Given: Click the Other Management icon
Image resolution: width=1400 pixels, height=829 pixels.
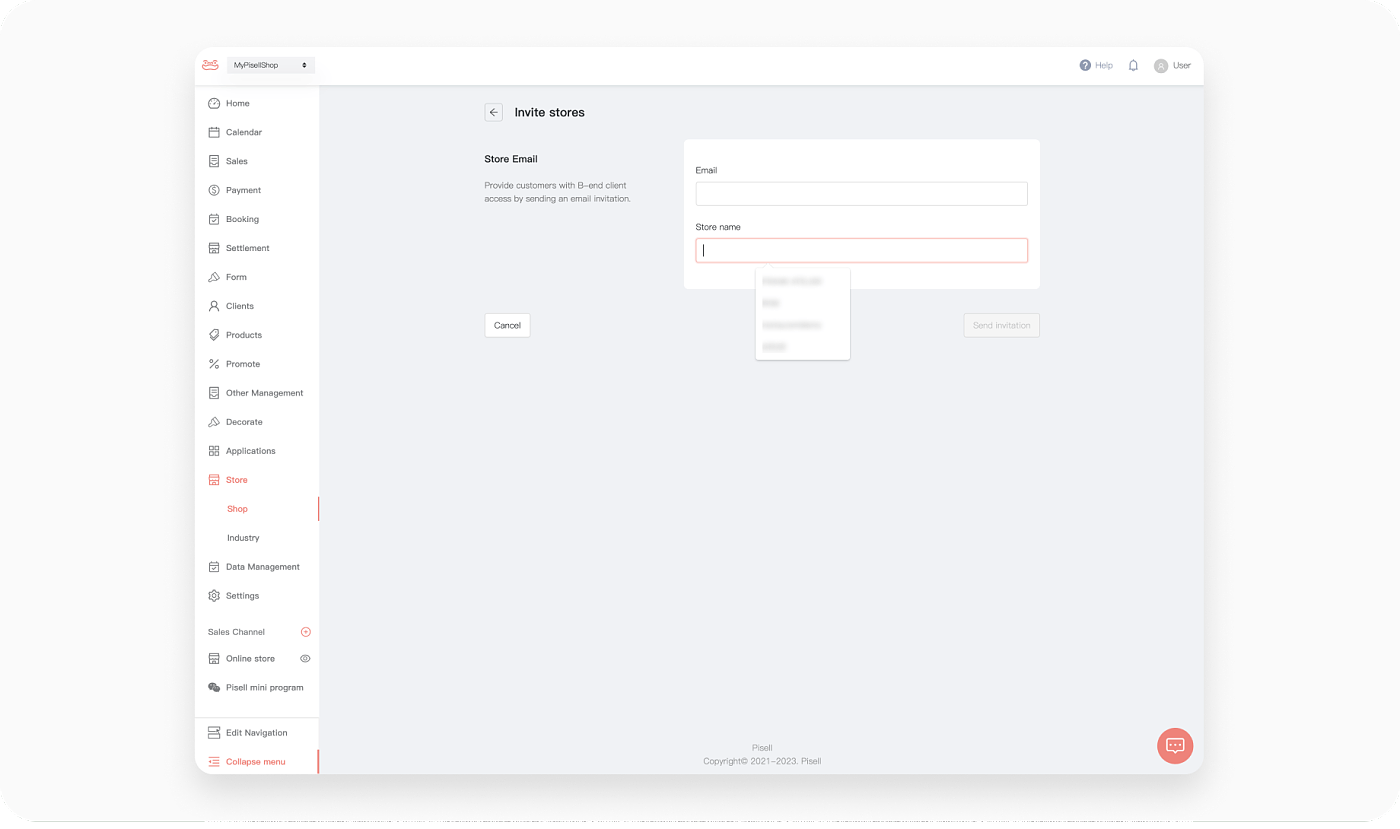Looking at the screenshot, I should [x=214, y=393].
